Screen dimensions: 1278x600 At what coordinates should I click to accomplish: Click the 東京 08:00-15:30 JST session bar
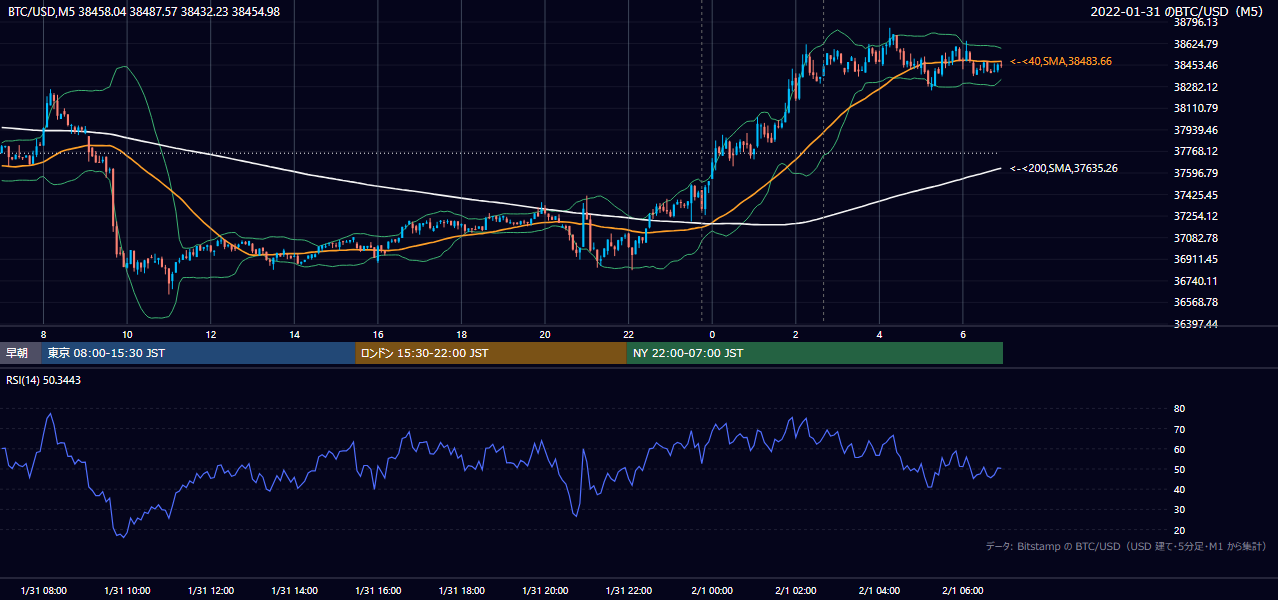[198, 353]
